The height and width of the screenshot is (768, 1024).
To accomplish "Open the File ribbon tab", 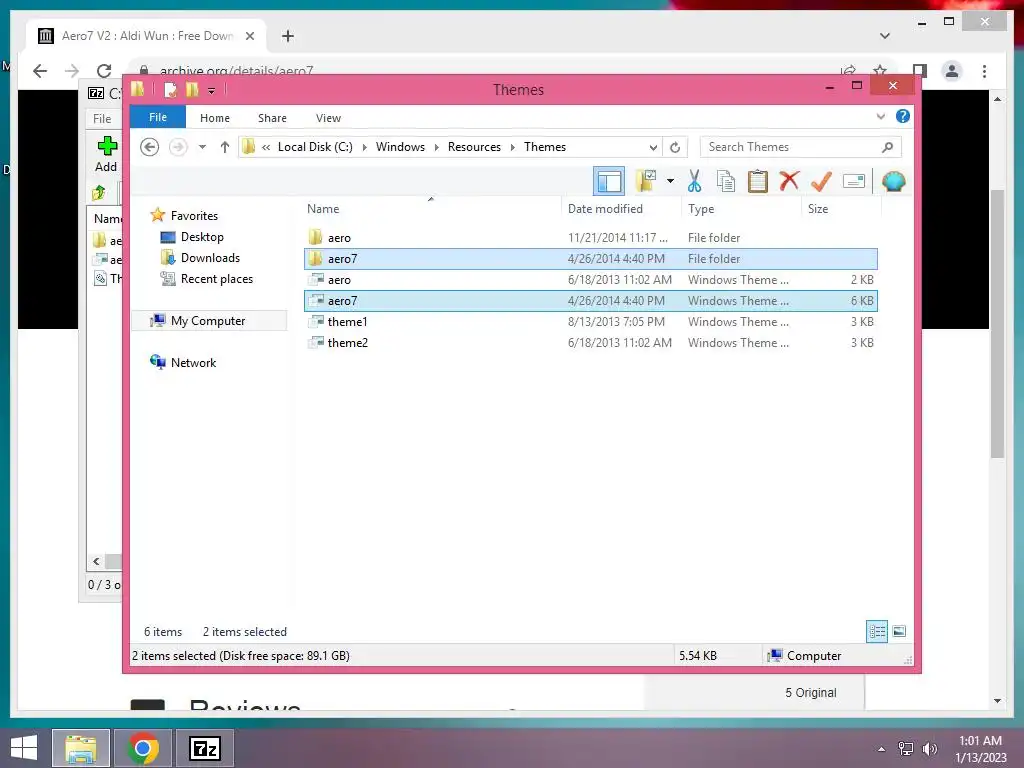I will 158,118.
